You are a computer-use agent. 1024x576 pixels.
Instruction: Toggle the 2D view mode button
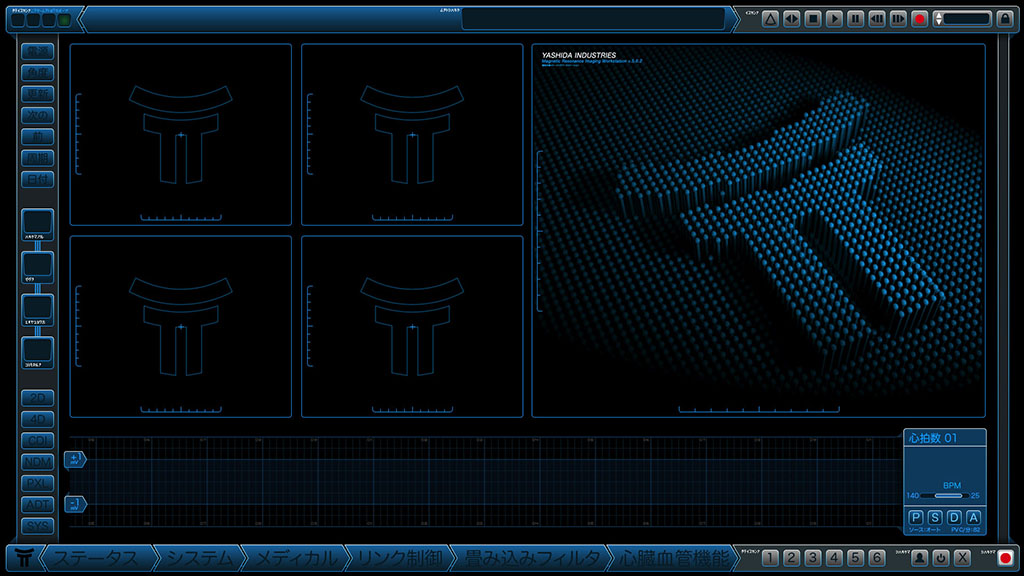[x=38, y=398]
